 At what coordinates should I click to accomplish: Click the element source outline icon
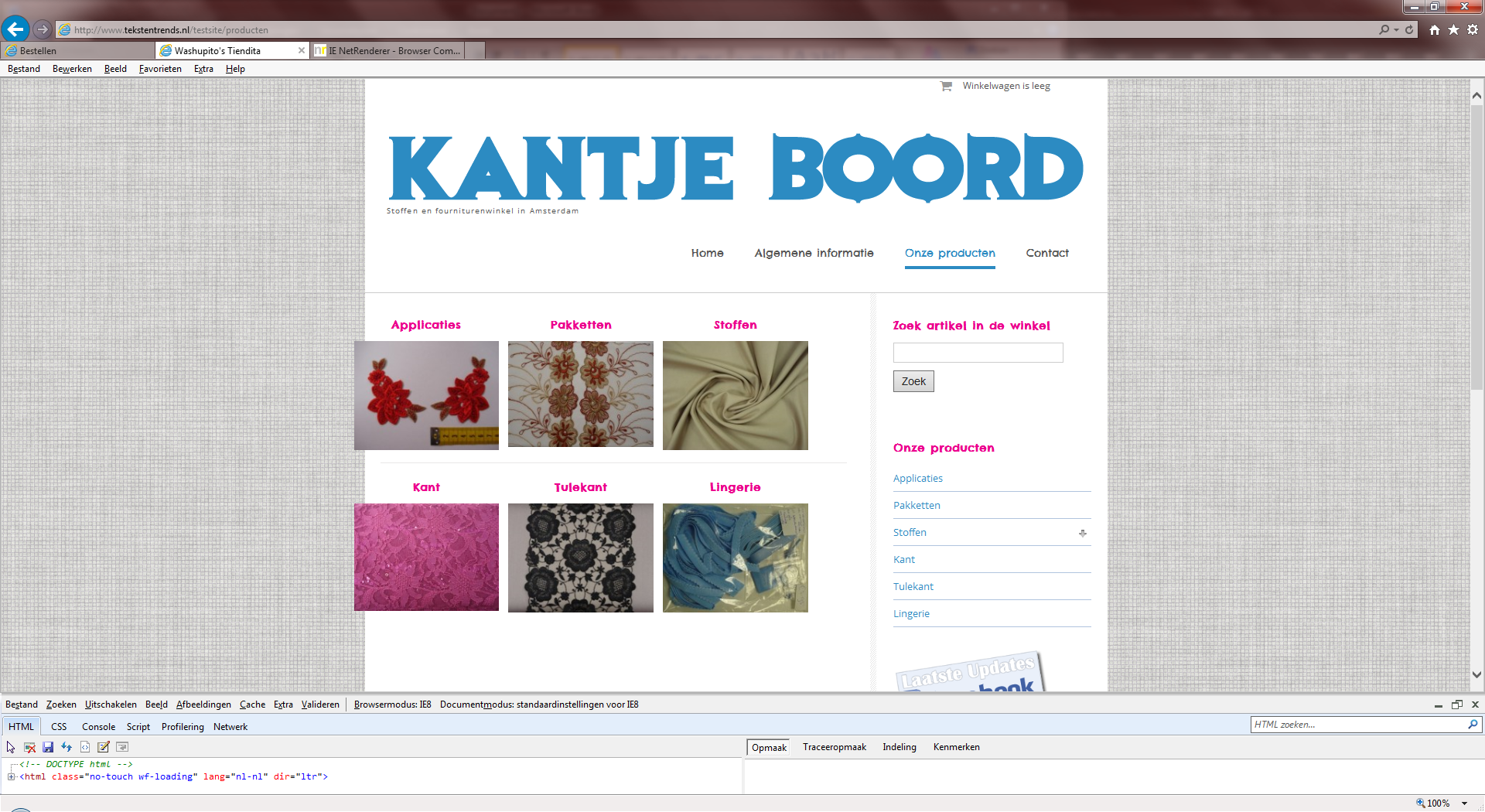pos(85,747)
